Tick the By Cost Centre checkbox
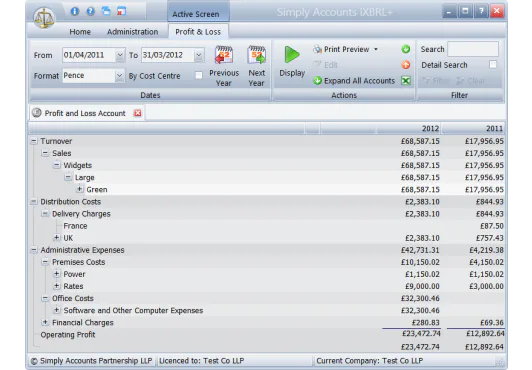The width and height of the screenshot is (532, 370). (199, 75)
